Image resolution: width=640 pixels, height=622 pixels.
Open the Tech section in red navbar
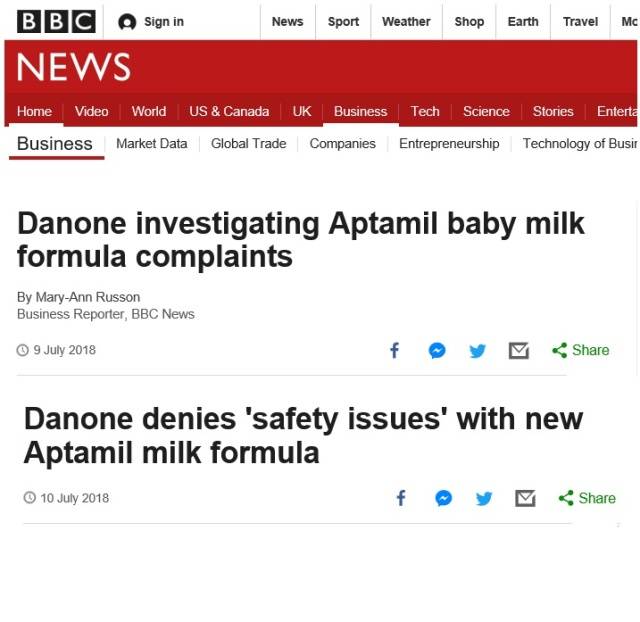point(425,111)
